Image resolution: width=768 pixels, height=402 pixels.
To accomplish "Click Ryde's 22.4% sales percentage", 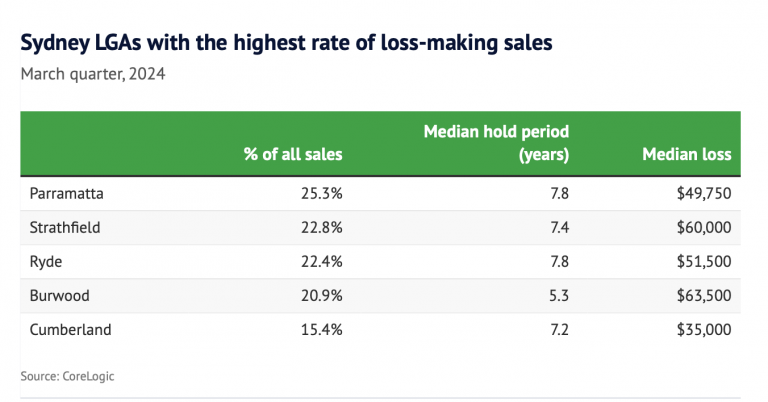I will pyautogui.click(x=322, y=261).
